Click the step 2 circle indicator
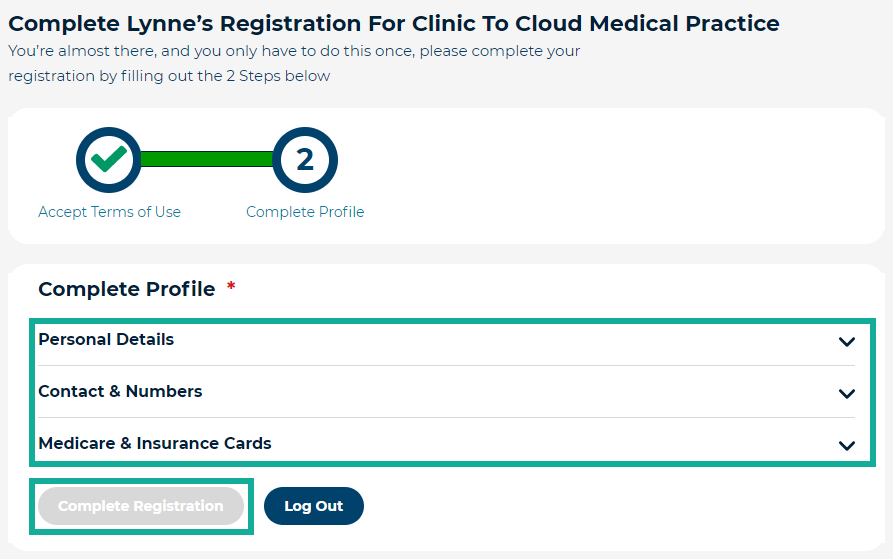This screenshot has width=893, height=559. [305, 159]
